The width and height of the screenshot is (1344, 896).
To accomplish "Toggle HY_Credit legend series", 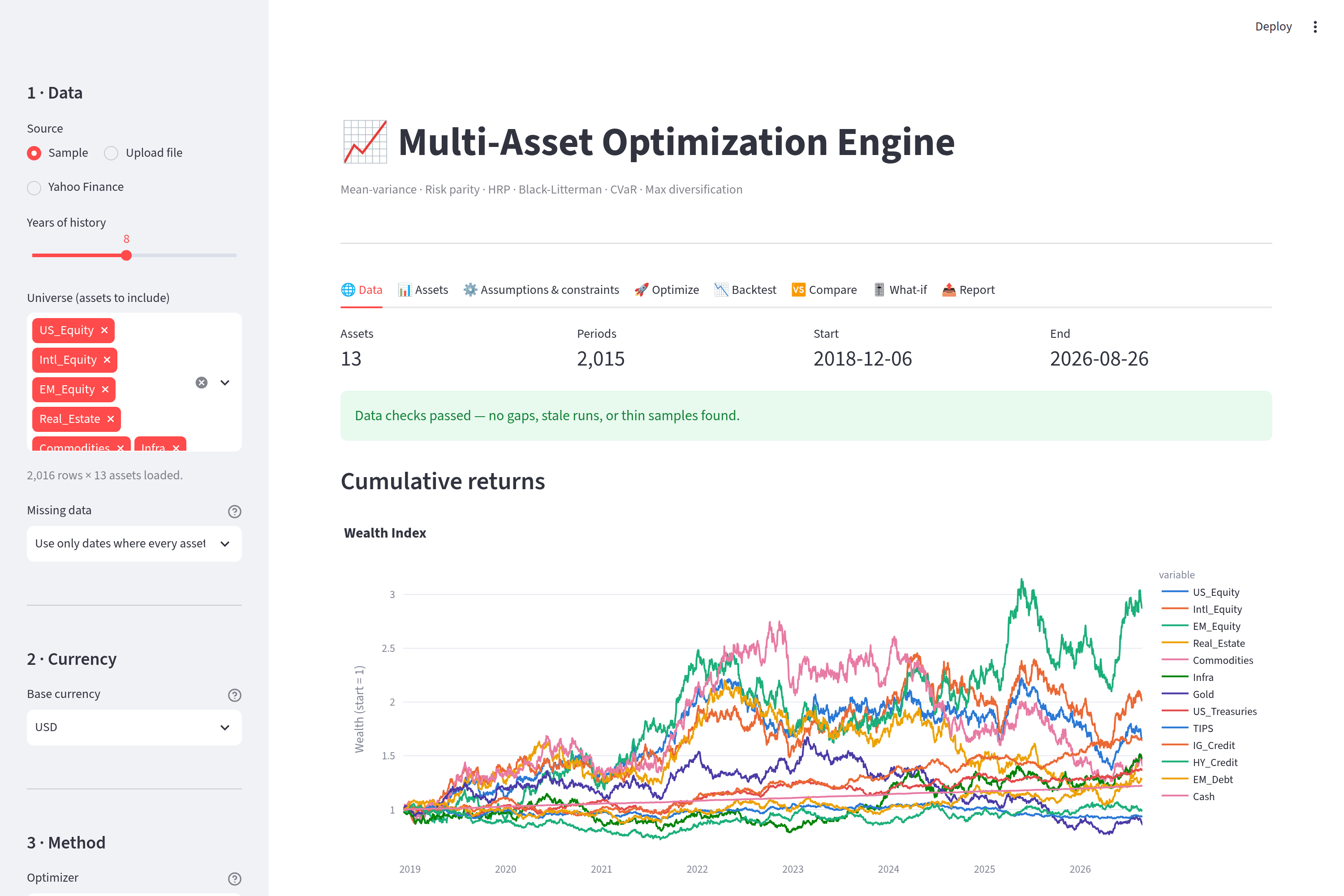I will click(x=1200, y=762).
